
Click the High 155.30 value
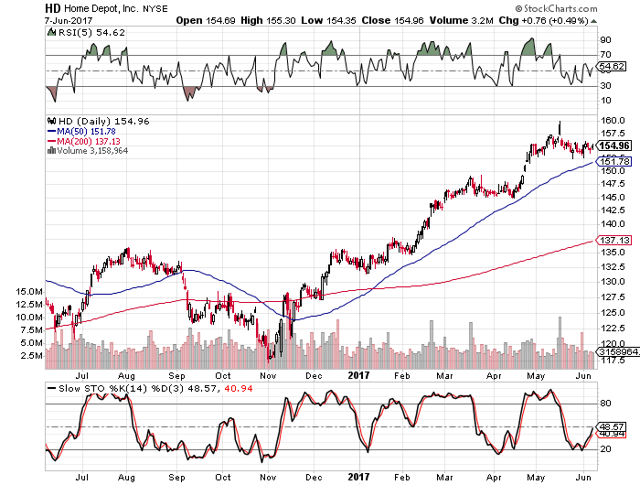(268, 20)
